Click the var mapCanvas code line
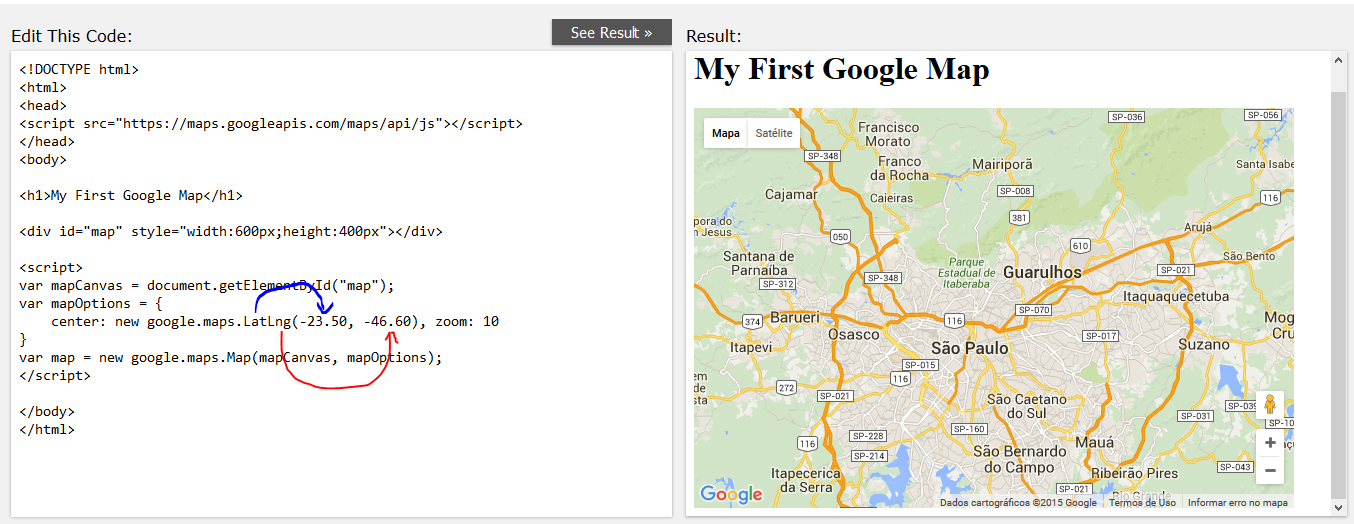The image size is (1354, 524). tap(207, 285)
